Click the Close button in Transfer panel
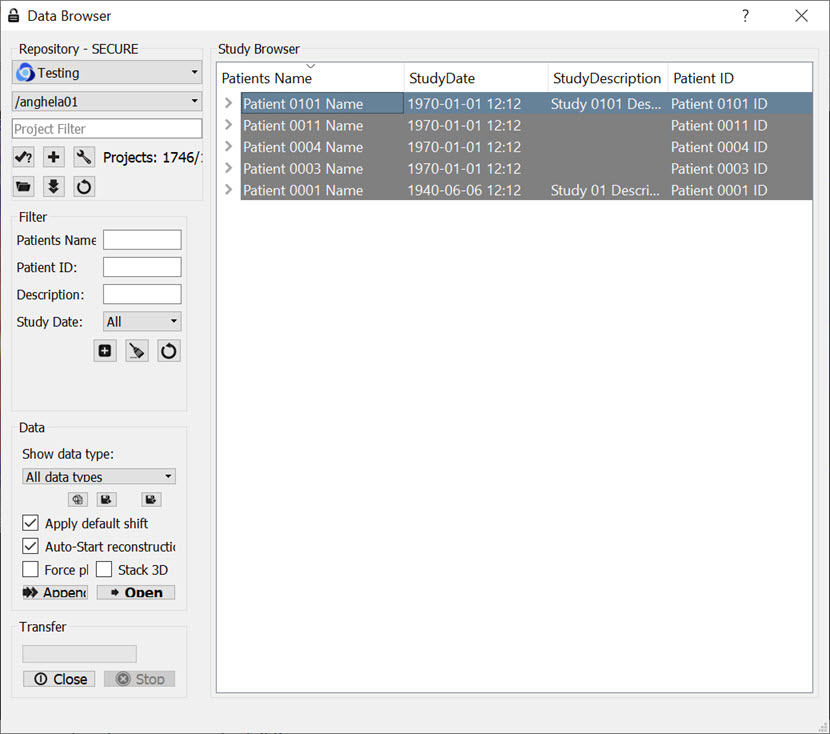The height and width of the screenshot is (734, 830). (59, 679)
